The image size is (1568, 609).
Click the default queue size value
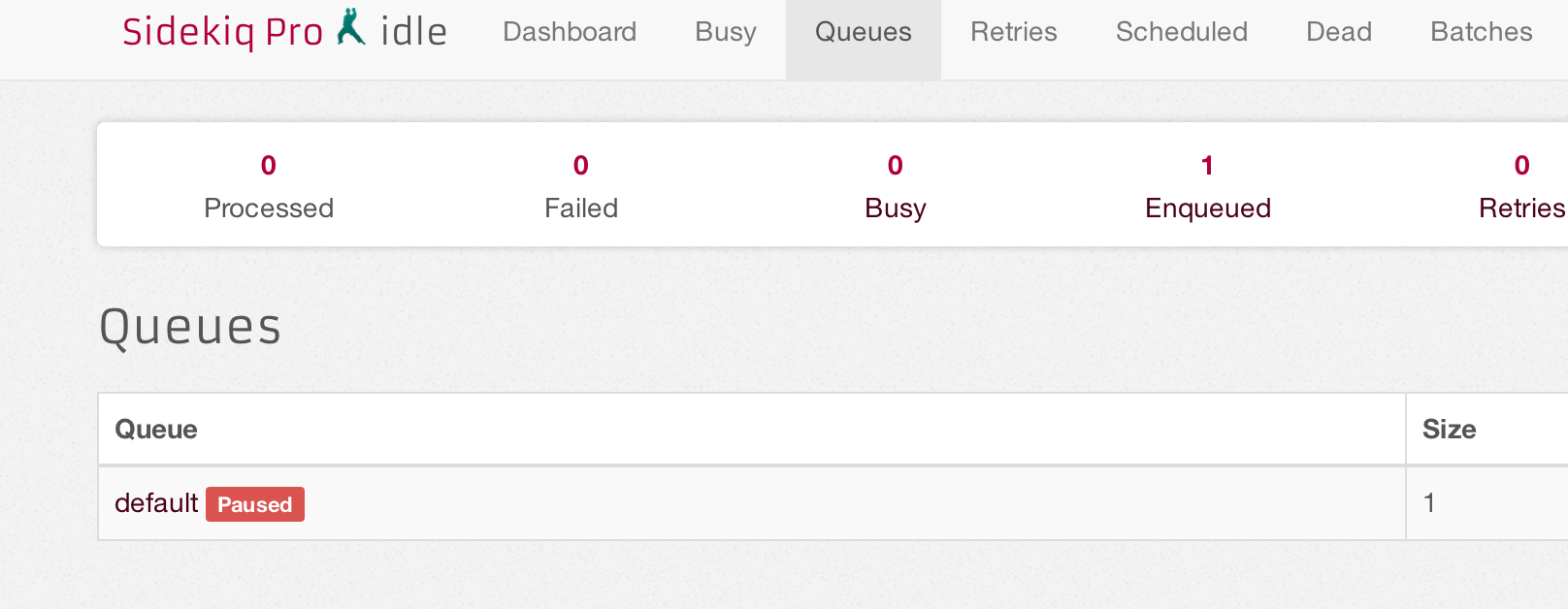(x=1429, y=502)
